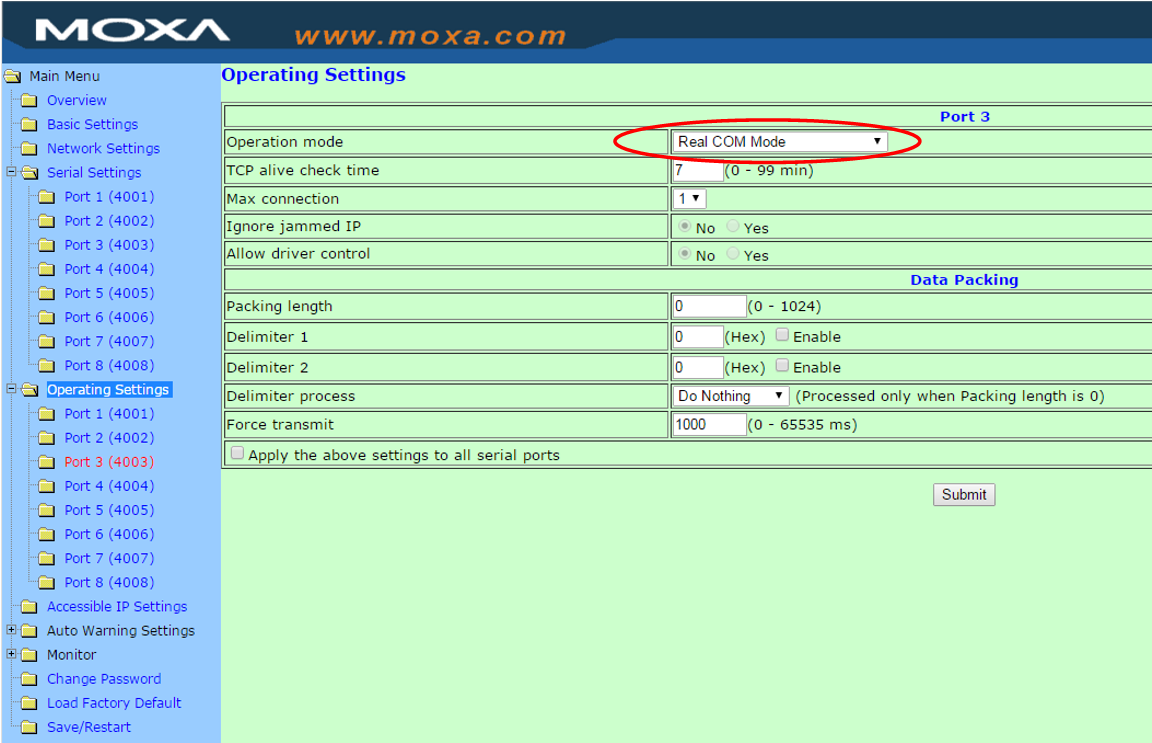
Task: Select Yes for Allow driver control
Action: (732, 254)
